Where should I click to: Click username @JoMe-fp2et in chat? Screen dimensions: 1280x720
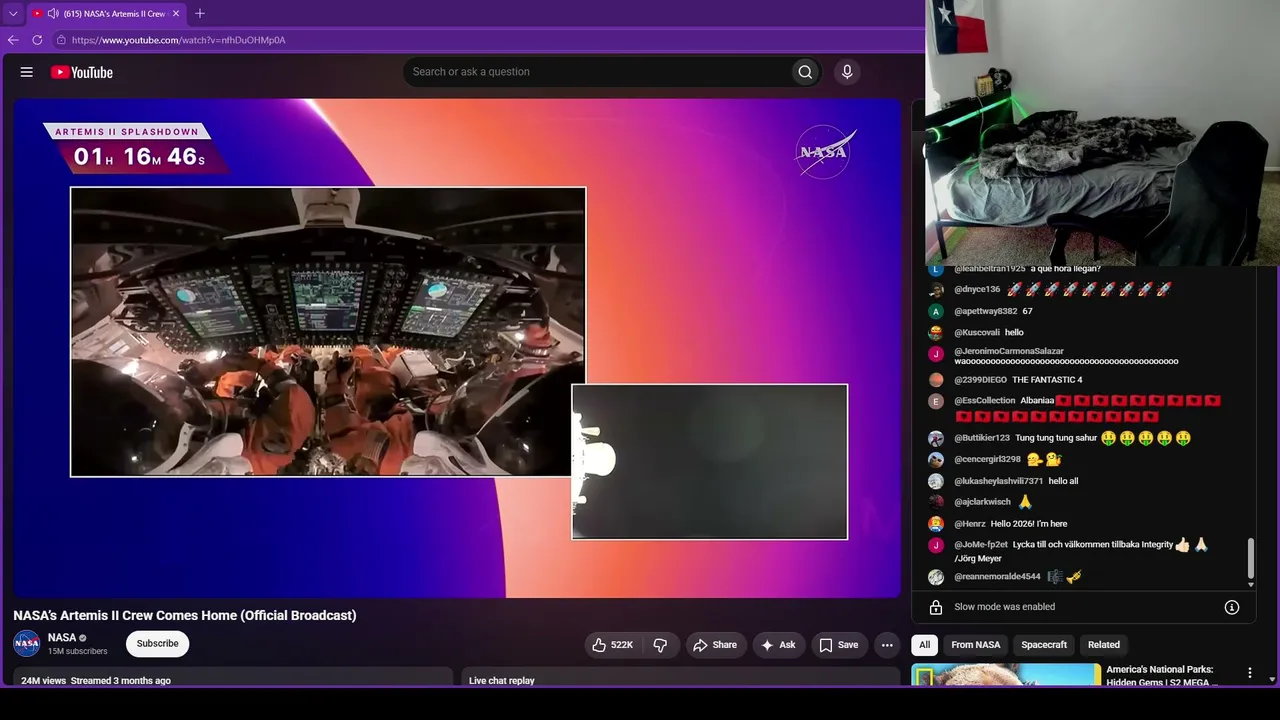(981, 545)
